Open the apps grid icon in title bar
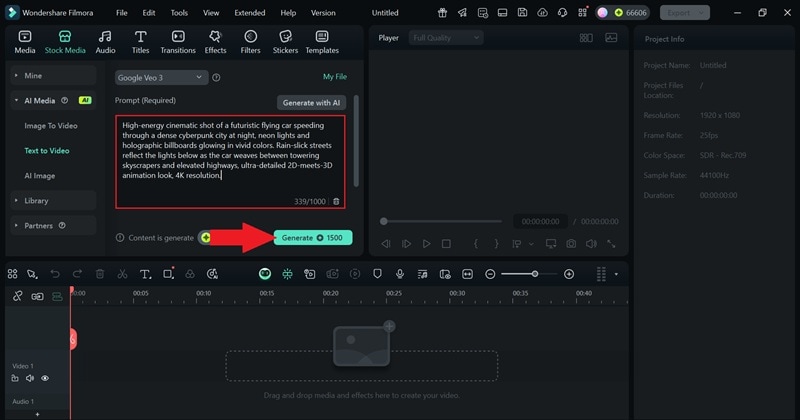The width and height of the screenshot is (800, 420). tap(582, 13)
